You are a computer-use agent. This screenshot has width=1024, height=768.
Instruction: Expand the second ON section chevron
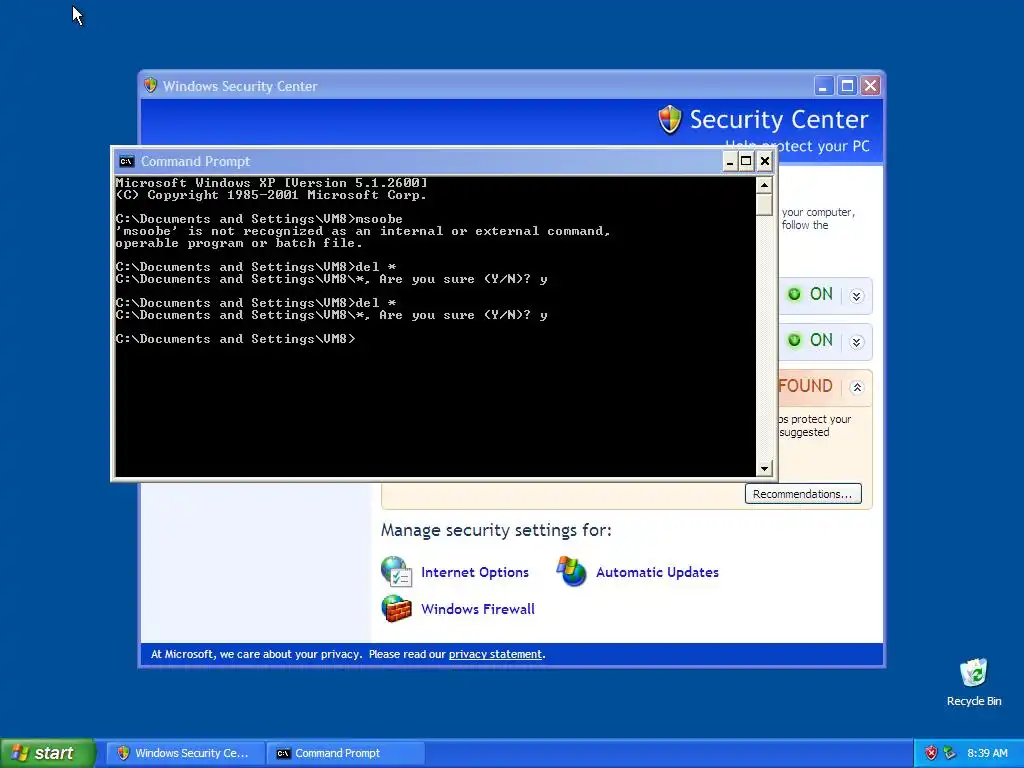tap(857, 342)
